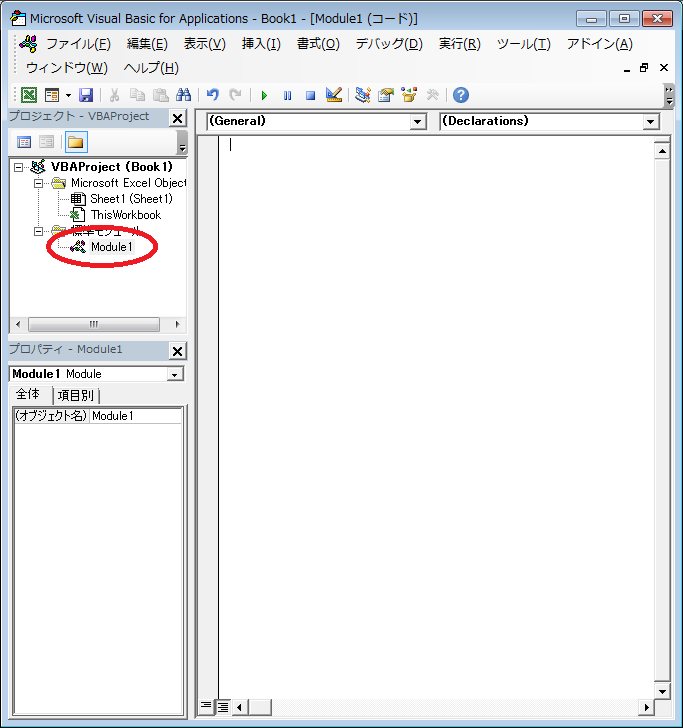Click the Module1 object name value field
This screenshot has width=683, height=728.
coord(136,416)
